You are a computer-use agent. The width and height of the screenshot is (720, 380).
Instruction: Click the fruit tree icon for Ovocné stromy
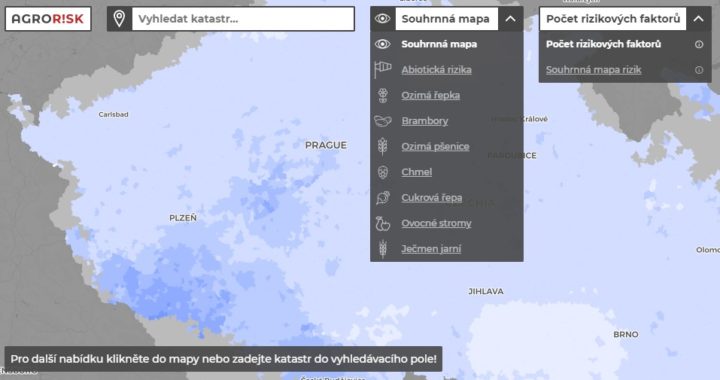382,224
